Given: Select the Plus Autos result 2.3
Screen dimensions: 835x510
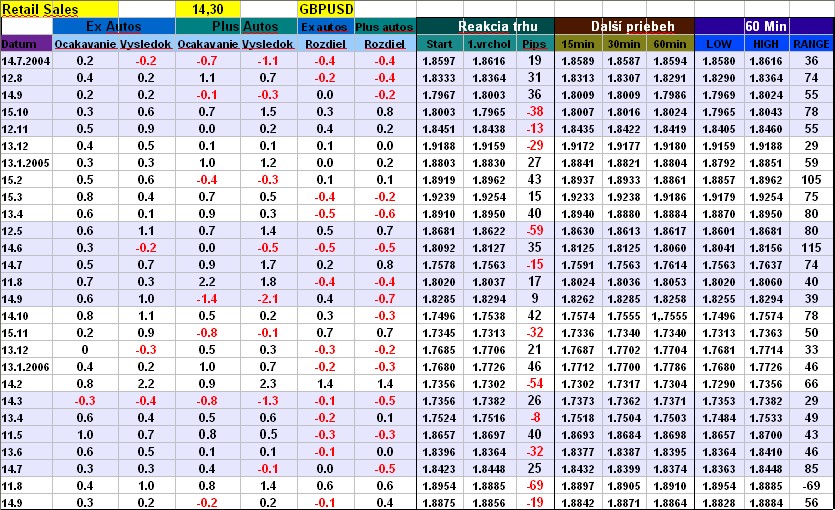Looking at the screenshot, I should click(x=268, y=384).
